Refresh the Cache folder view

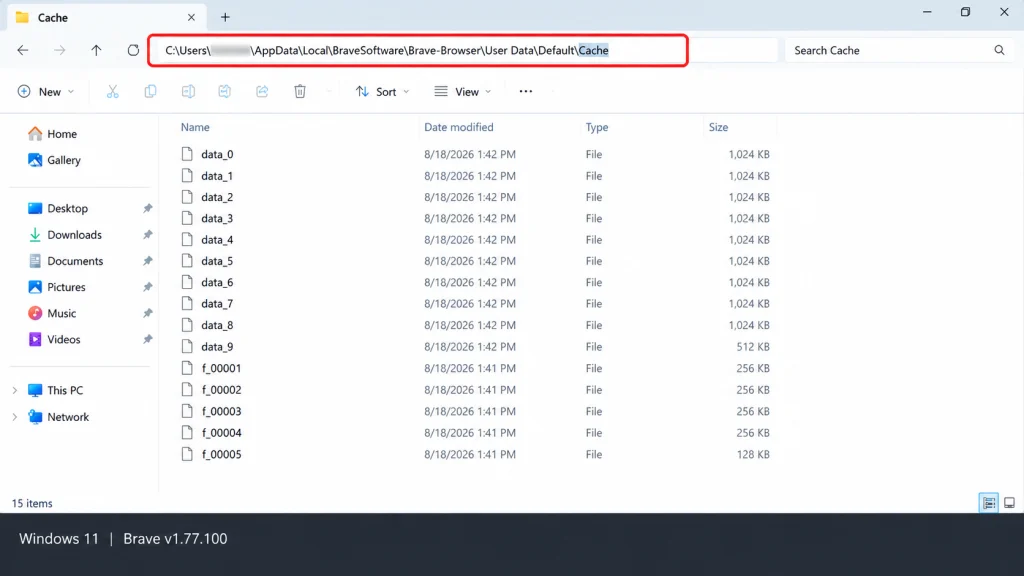[x=133, y=50]
